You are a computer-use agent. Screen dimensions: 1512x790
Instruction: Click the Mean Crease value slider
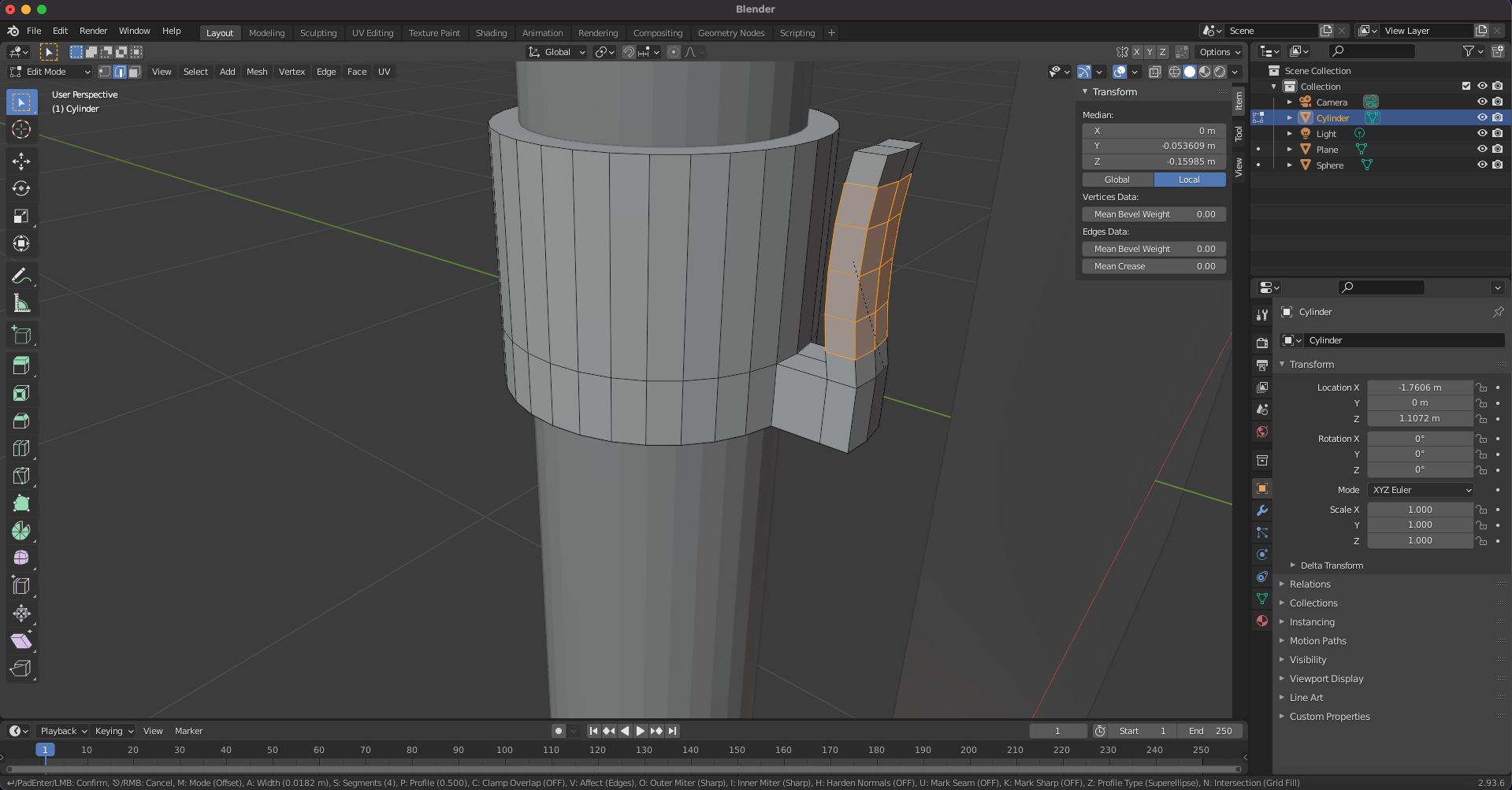tap(1154, 266)
